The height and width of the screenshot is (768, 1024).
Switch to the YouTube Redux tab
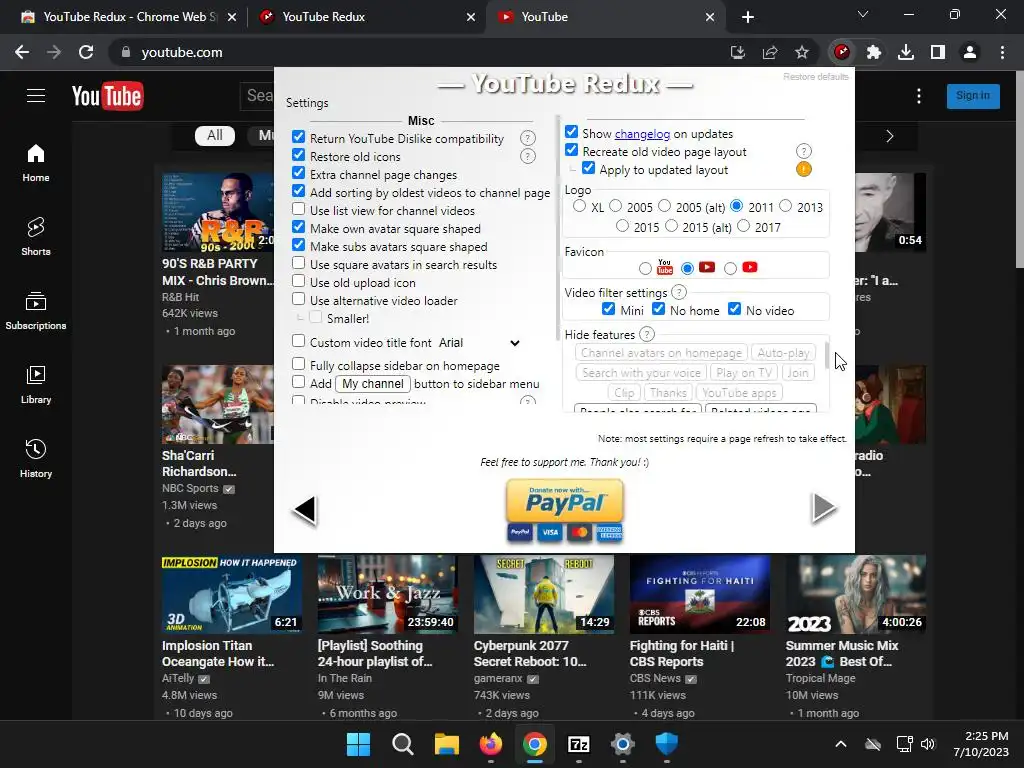pos(366,17)
